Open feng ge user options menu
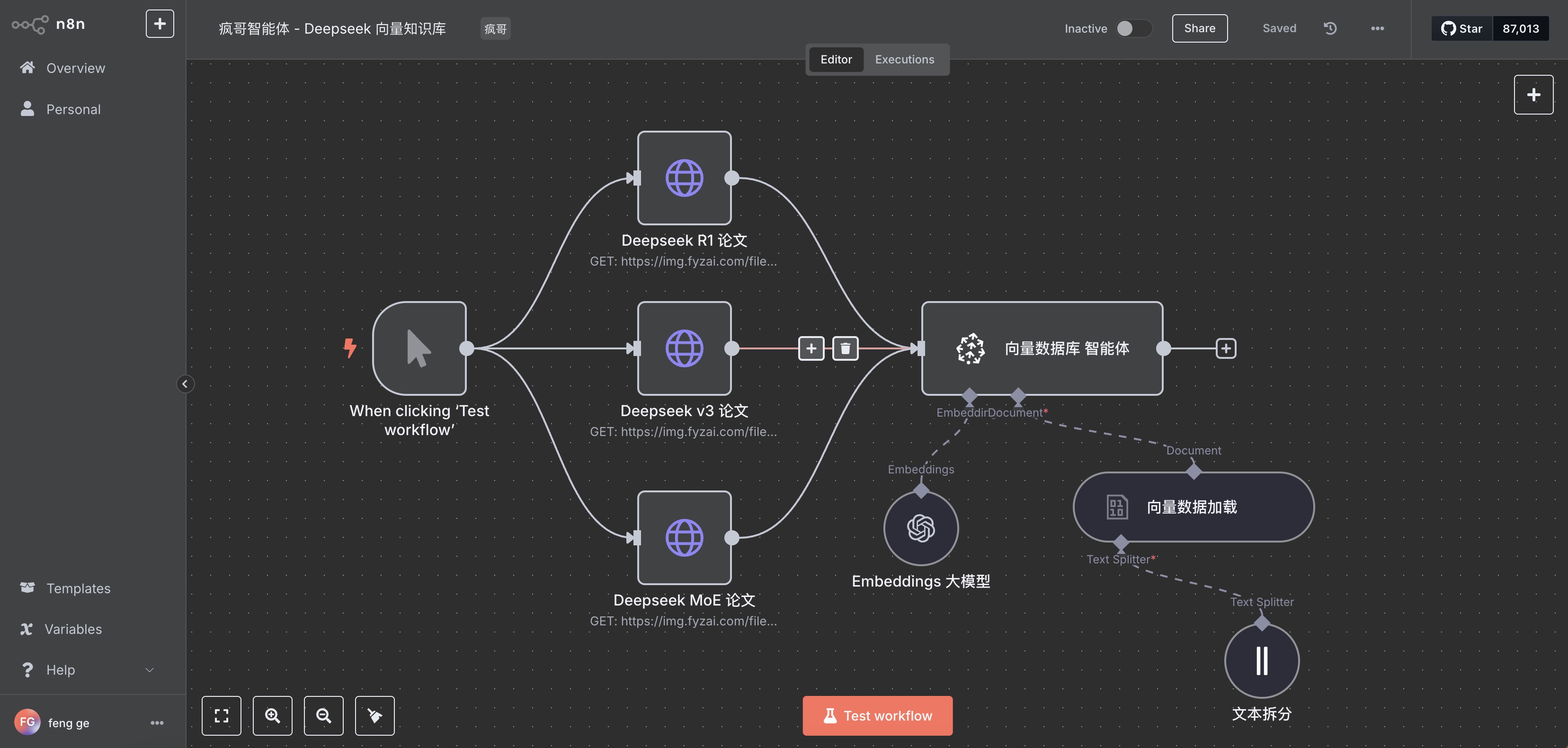The image size is (1568, 748). point(157,723)
